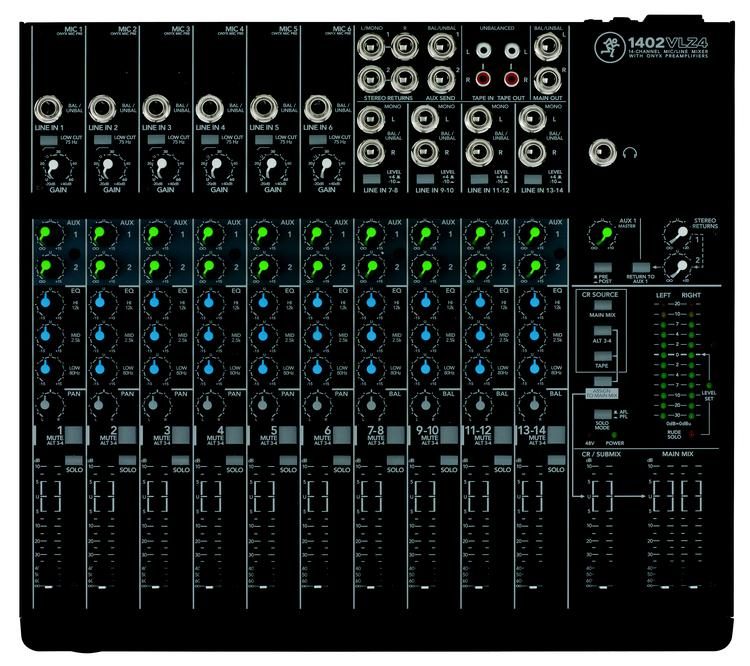Mute channel 1
Image resolution: width=750 pixels, height=666 pixels.
74,435
